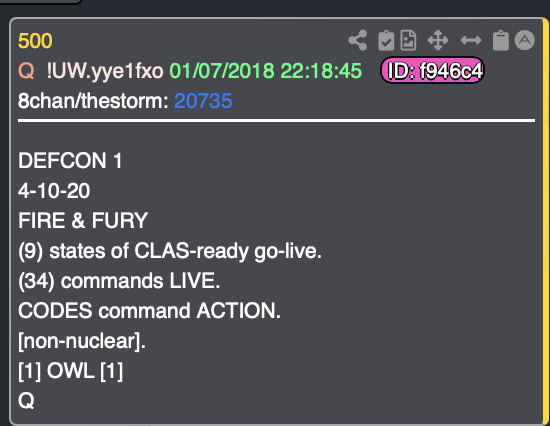Click the clipboard checkmark icon
Screen dimensions: 550x426
(x=386, y=41)
